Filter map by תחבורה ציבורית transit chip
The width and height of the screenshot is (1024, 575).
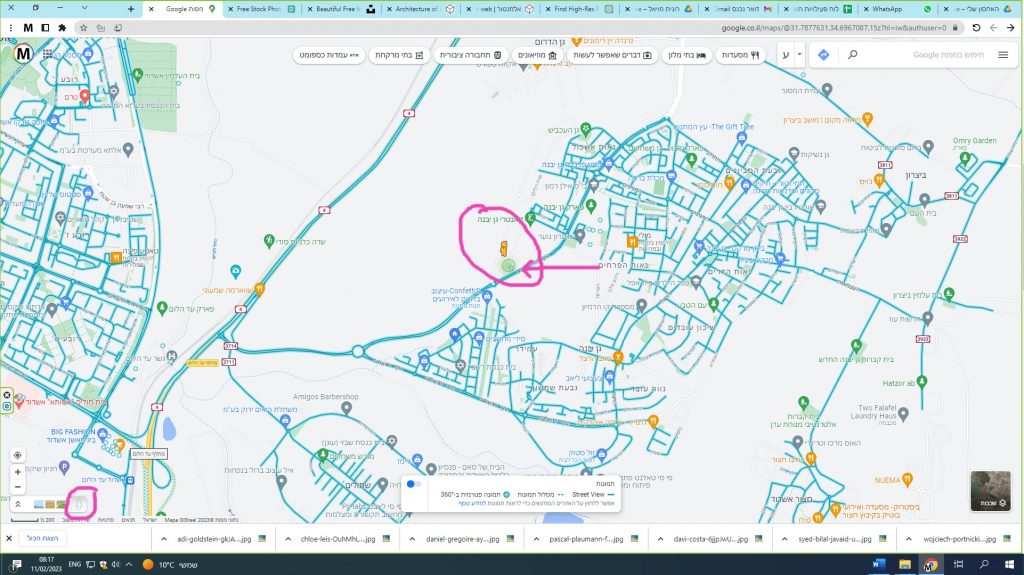pos(470,55)
